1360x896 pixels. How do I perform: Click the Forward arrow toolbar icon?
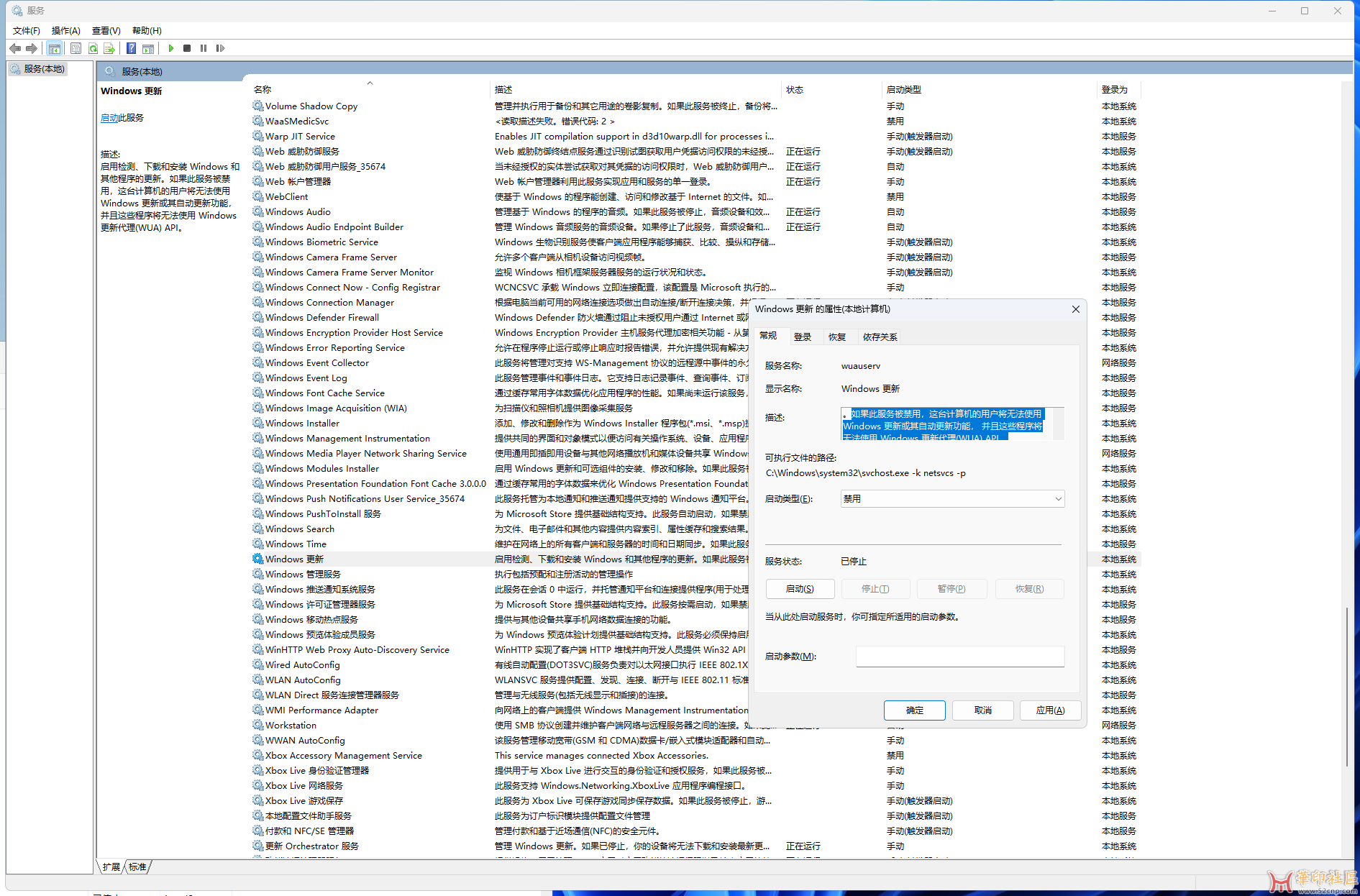click(x=31, y=48)
